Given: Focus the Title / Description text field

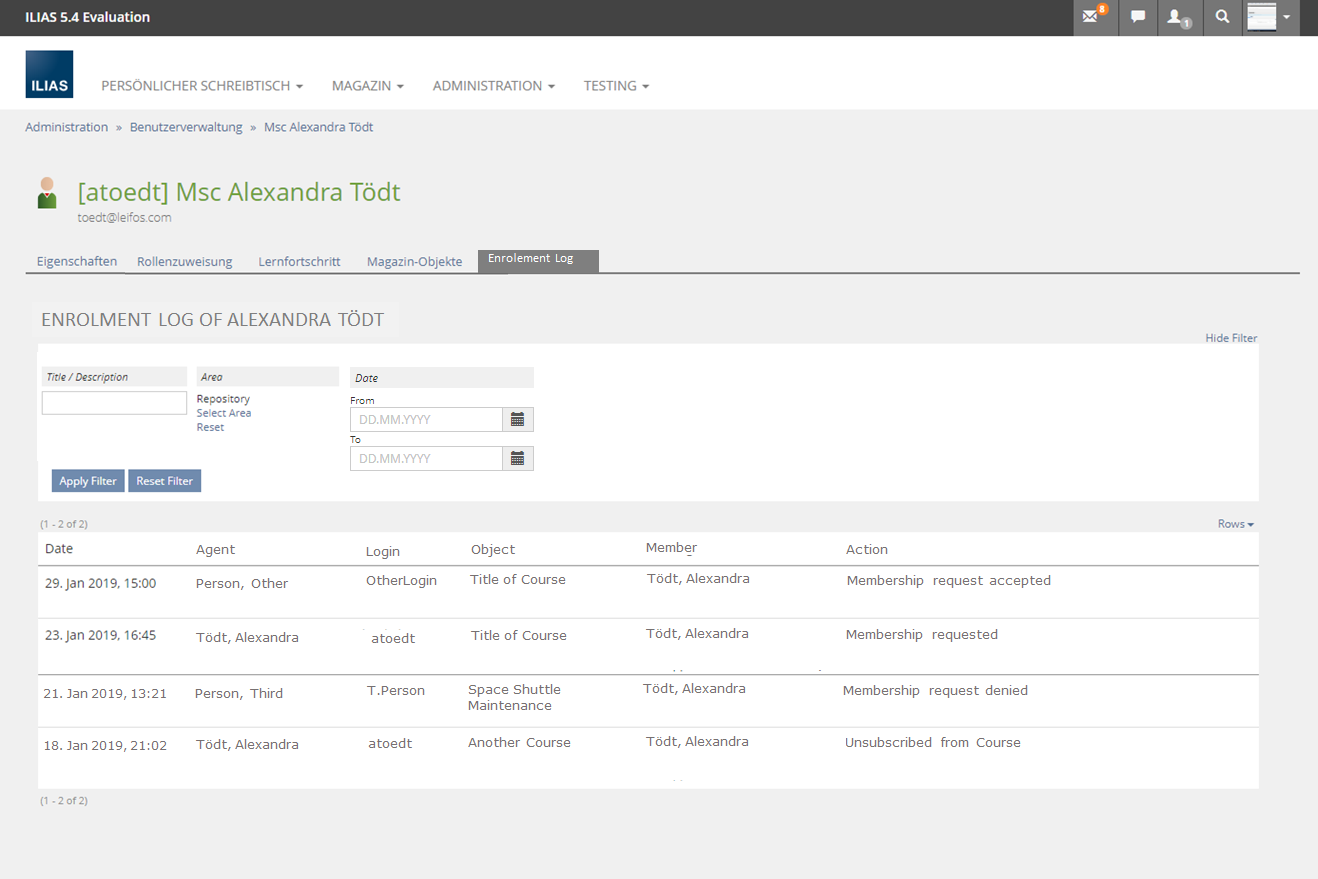Looking at the screenshot, I should [114, 403].
